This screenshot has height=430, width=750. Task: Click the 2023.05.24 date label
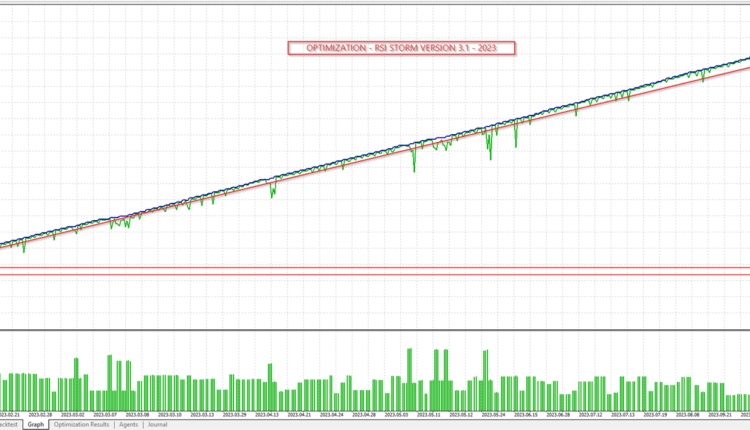pos(494,414)
